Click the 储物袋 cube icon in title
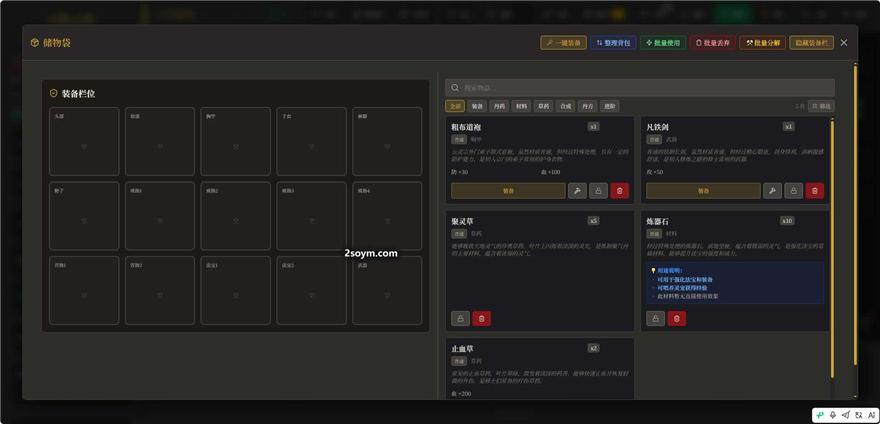This screenshot has width=880, height=424. click(34, 43)
